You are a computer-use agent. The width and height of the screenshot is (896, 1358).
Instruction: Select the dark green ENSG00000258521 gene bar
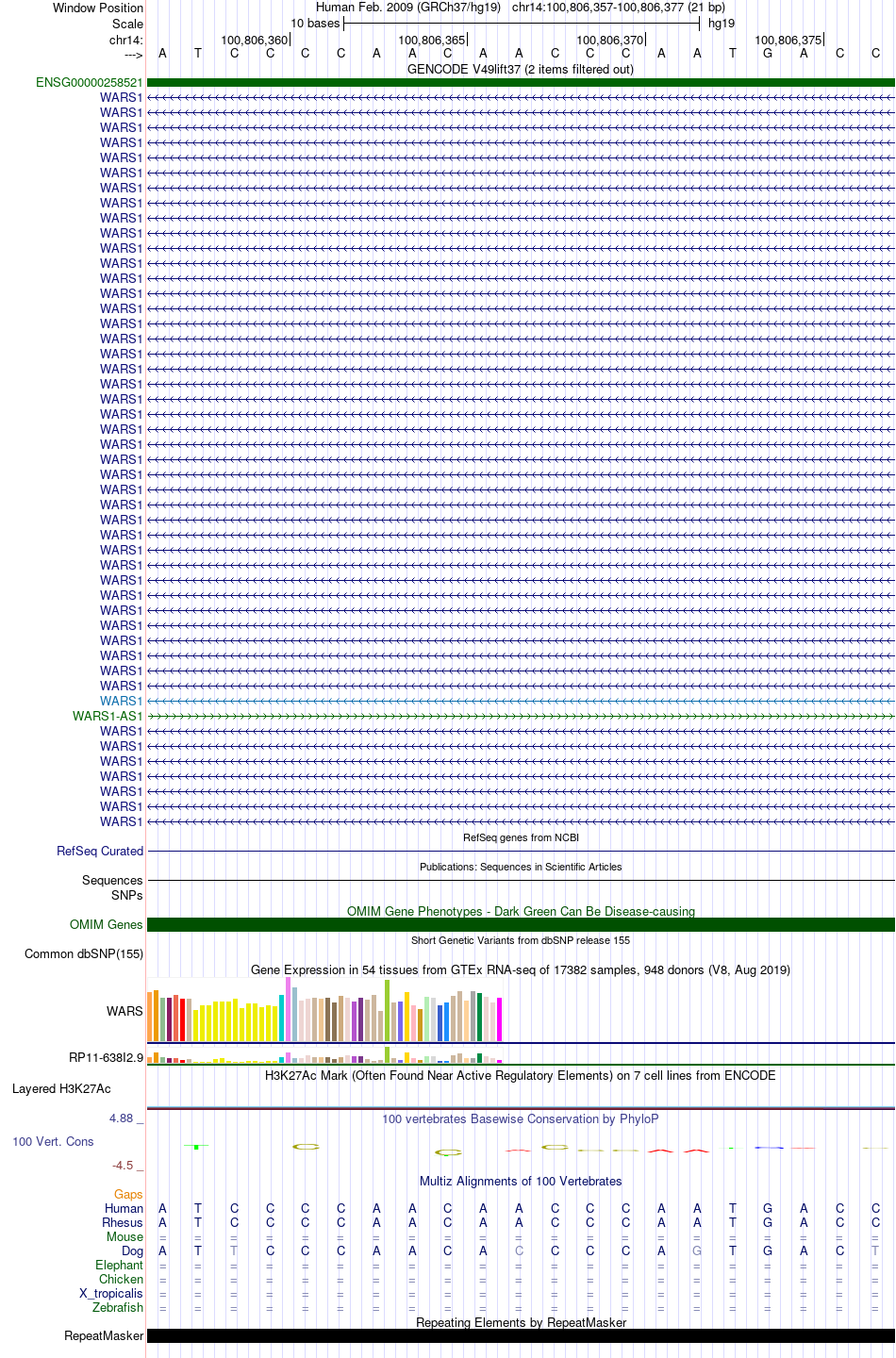521,83
